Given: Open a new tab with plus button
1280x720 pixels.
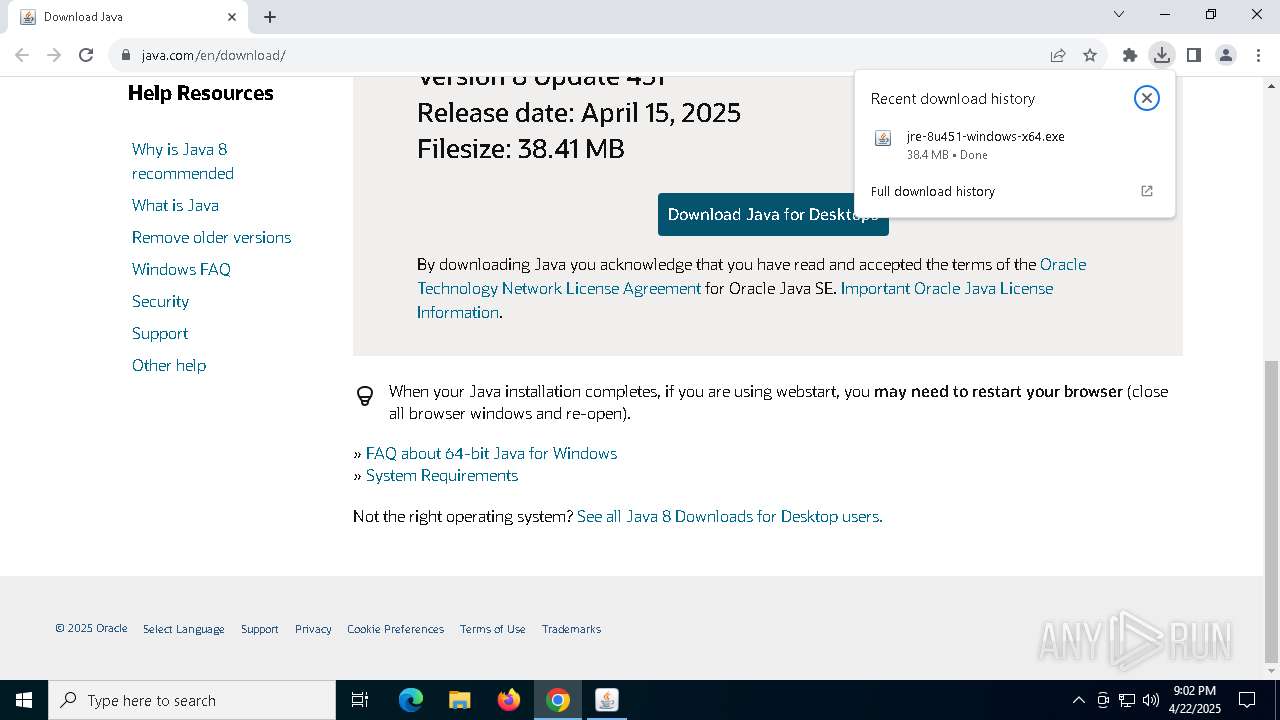Looking at the screenshot, I should coord(270,16).
